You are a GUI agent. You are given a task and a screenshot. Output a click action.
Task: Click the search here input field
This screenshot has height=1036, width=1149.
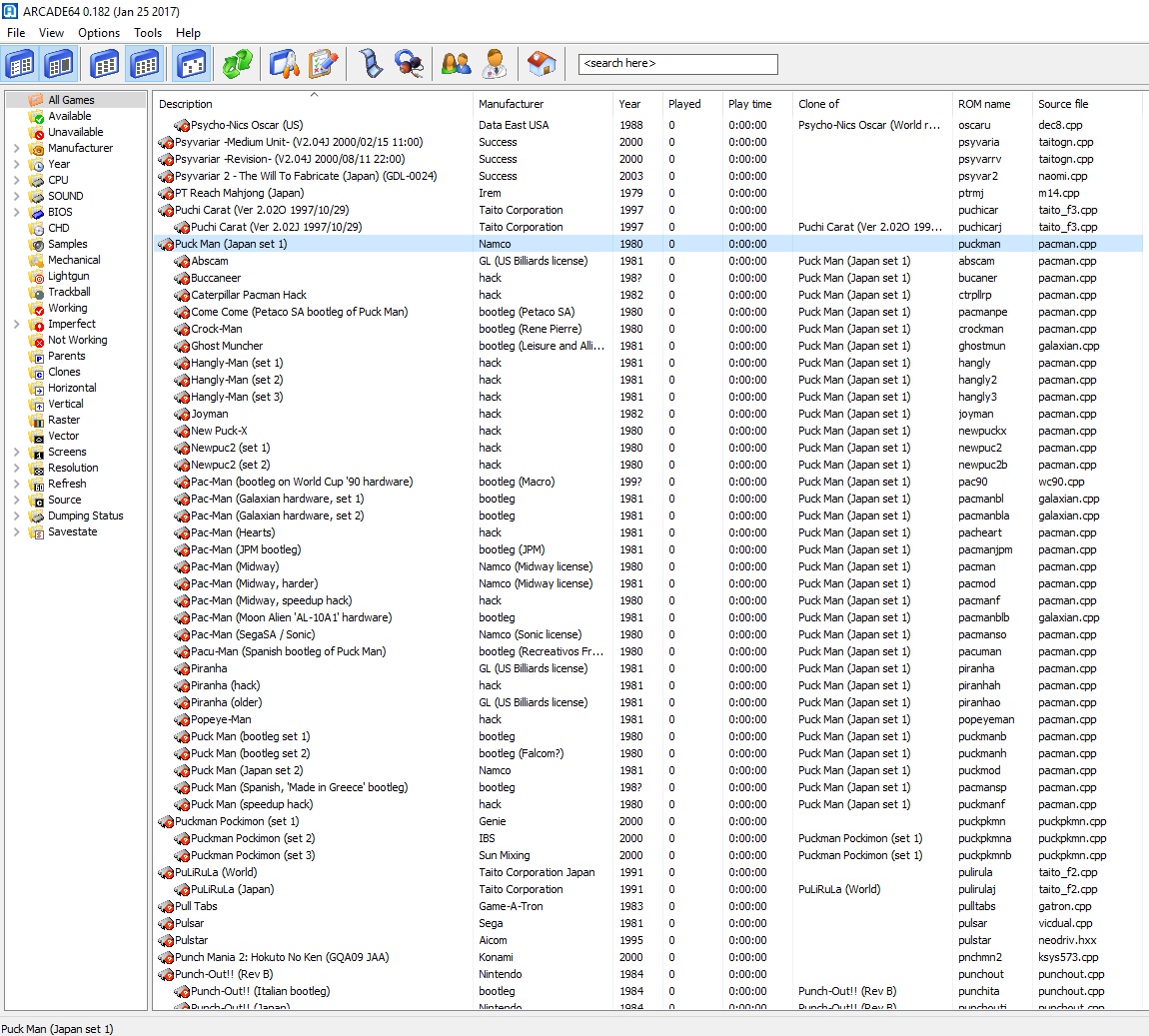[677, 64]
